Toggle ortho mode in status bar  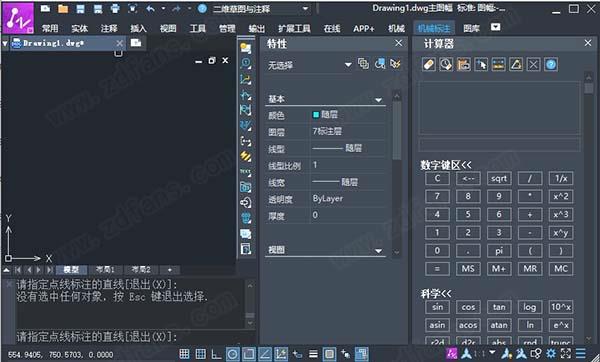tap(216, 354)
